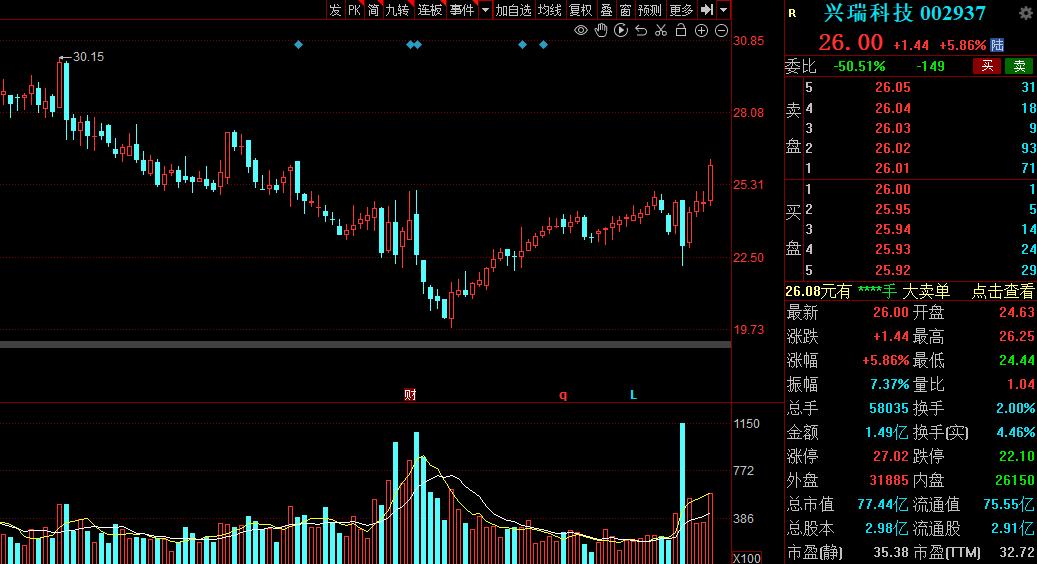
Task: Click the 发 toolbar button
Action: (x=335, y=10)
